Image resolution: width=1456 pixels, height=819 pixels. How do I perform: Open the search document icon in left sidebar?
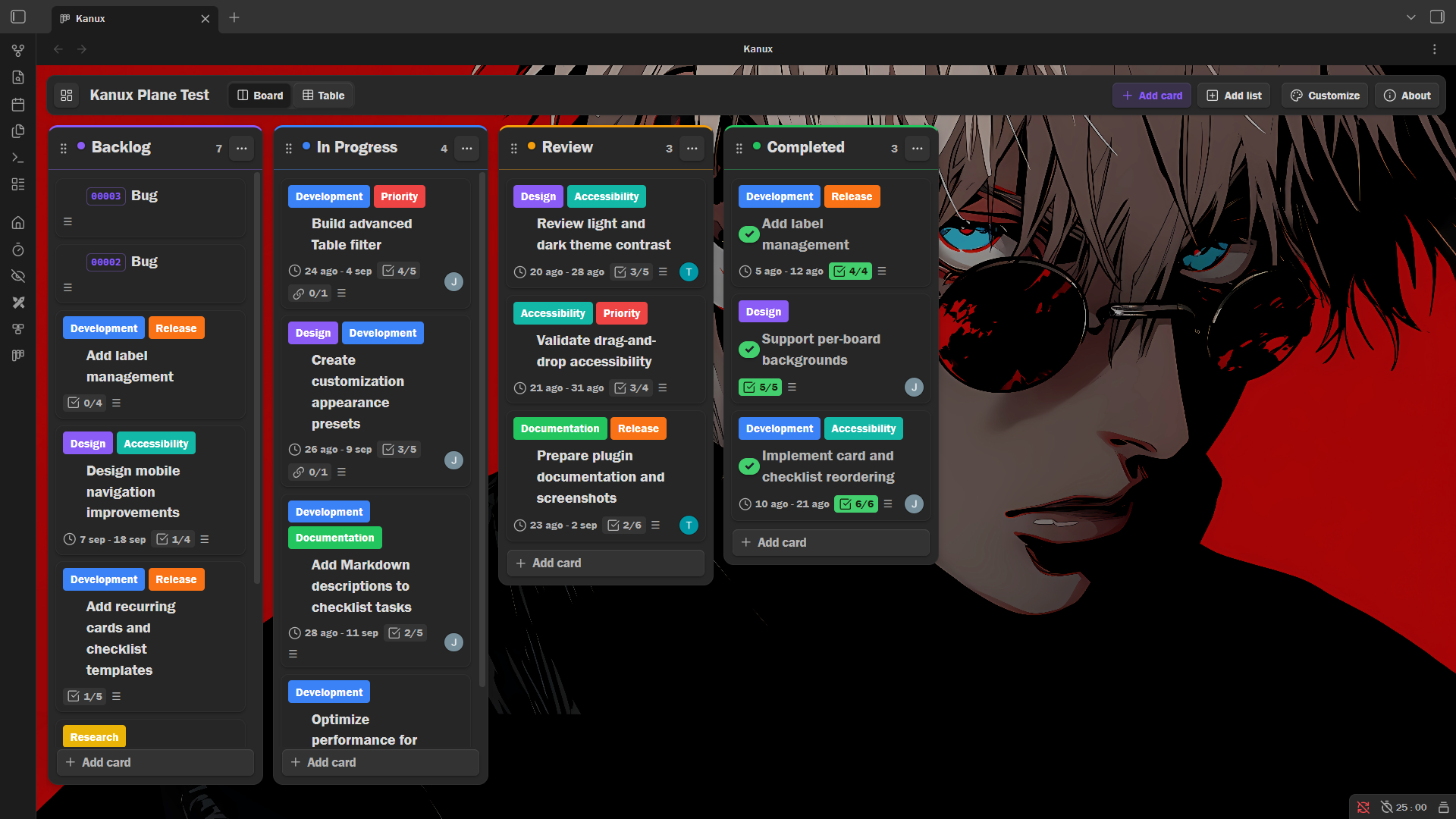tap(18, 77)
